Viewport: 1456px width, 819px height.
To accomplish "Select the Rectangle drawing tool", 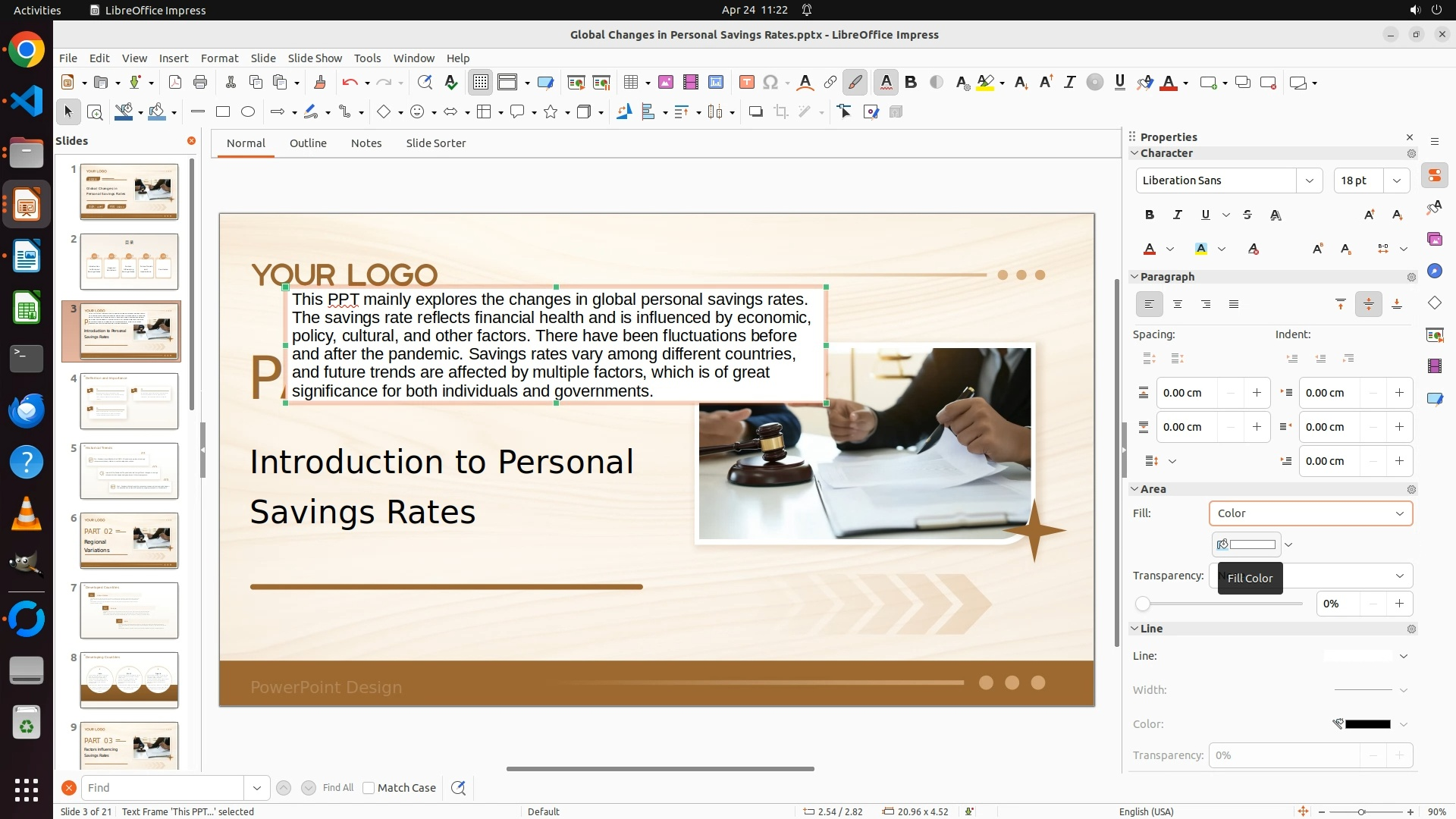I will (223, 112).
